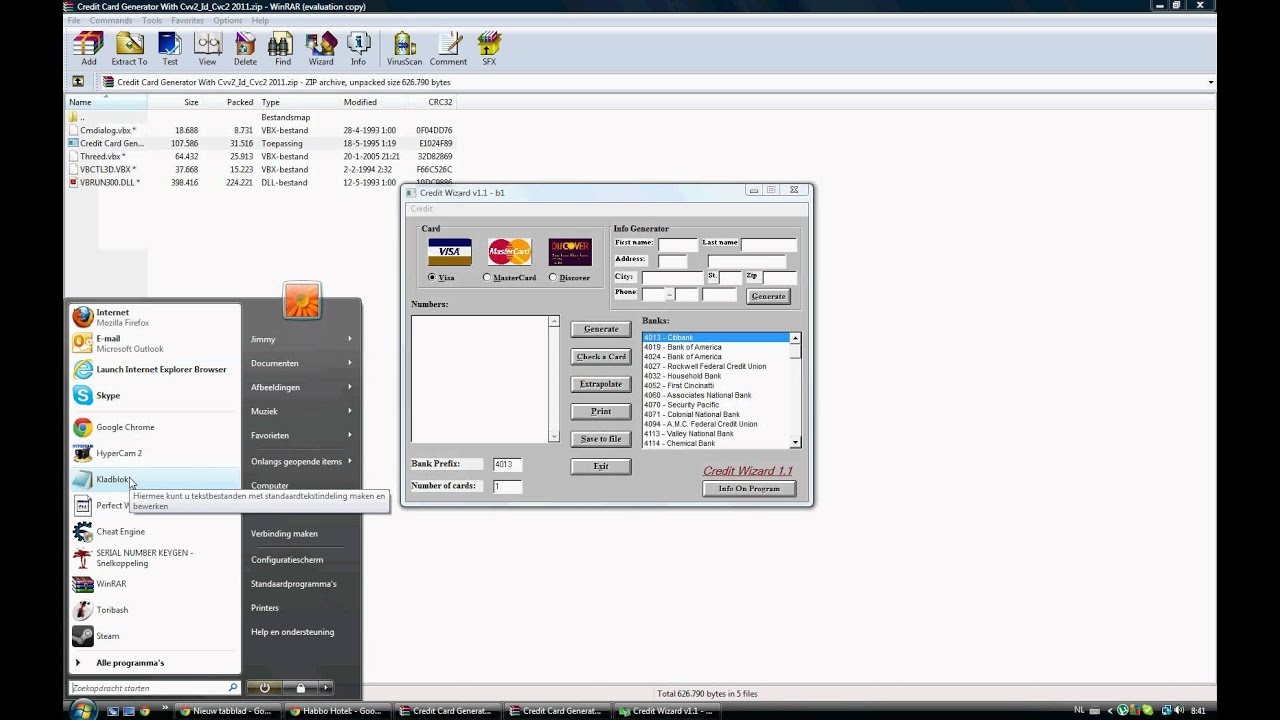1280x720 pixels.
Task: Select the Discover radio button
Action: pos(553,277)
